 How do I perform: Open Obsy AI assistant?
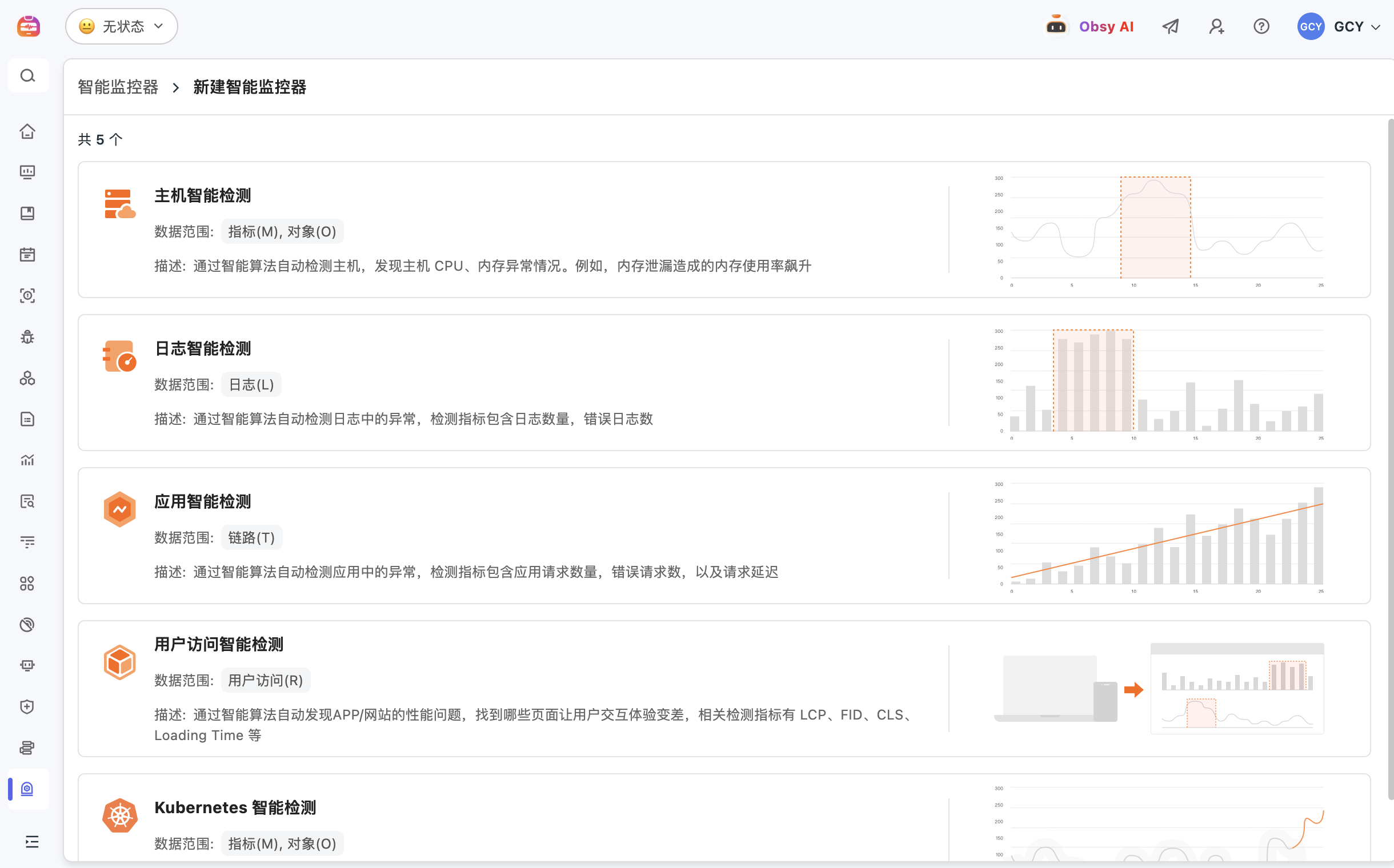pyautogui.click(x=1089, y=26)
